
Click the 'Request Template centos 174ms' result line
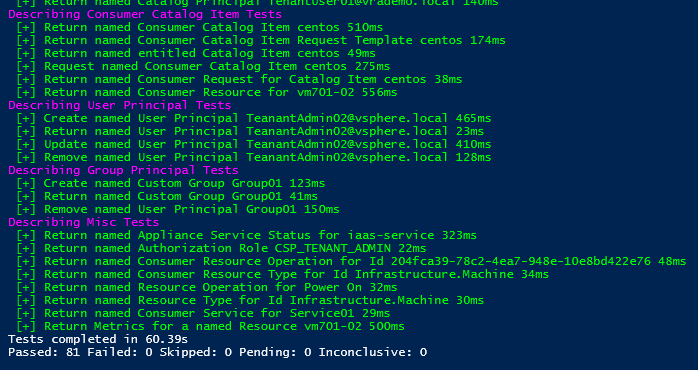[261, 41]
